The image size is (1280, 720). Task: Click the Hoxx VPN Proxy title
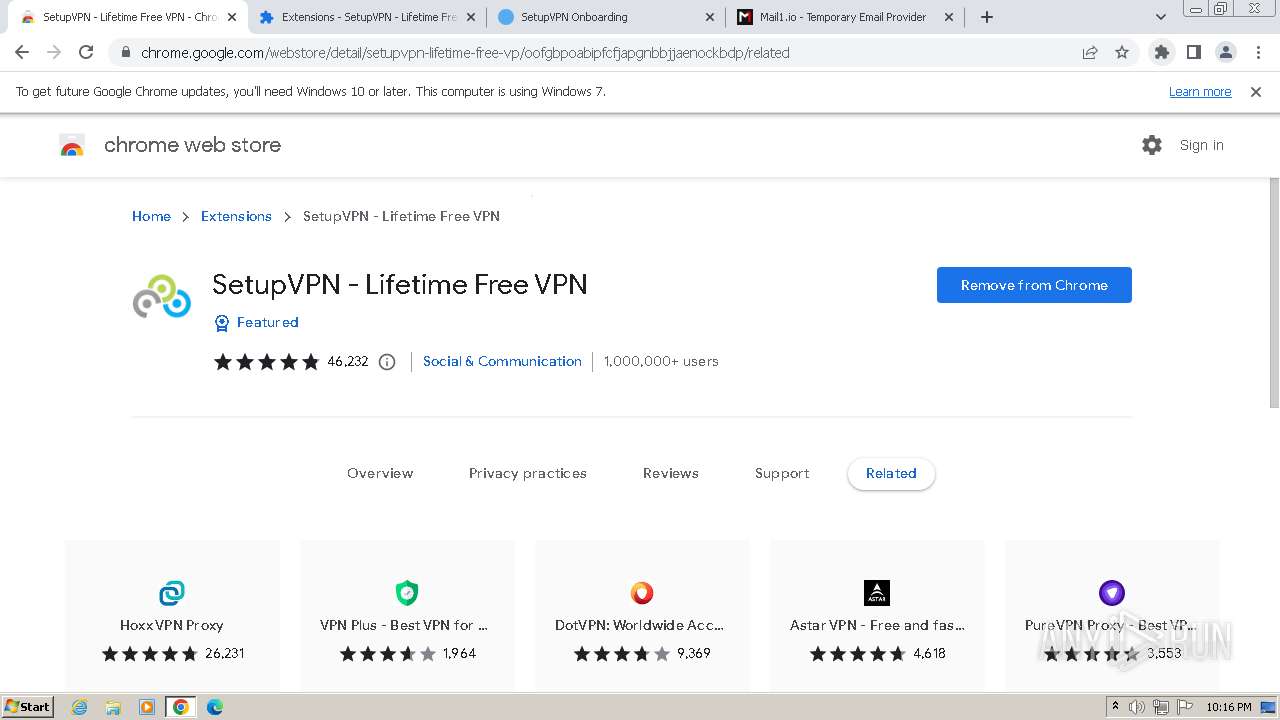[x=172, y=625]
